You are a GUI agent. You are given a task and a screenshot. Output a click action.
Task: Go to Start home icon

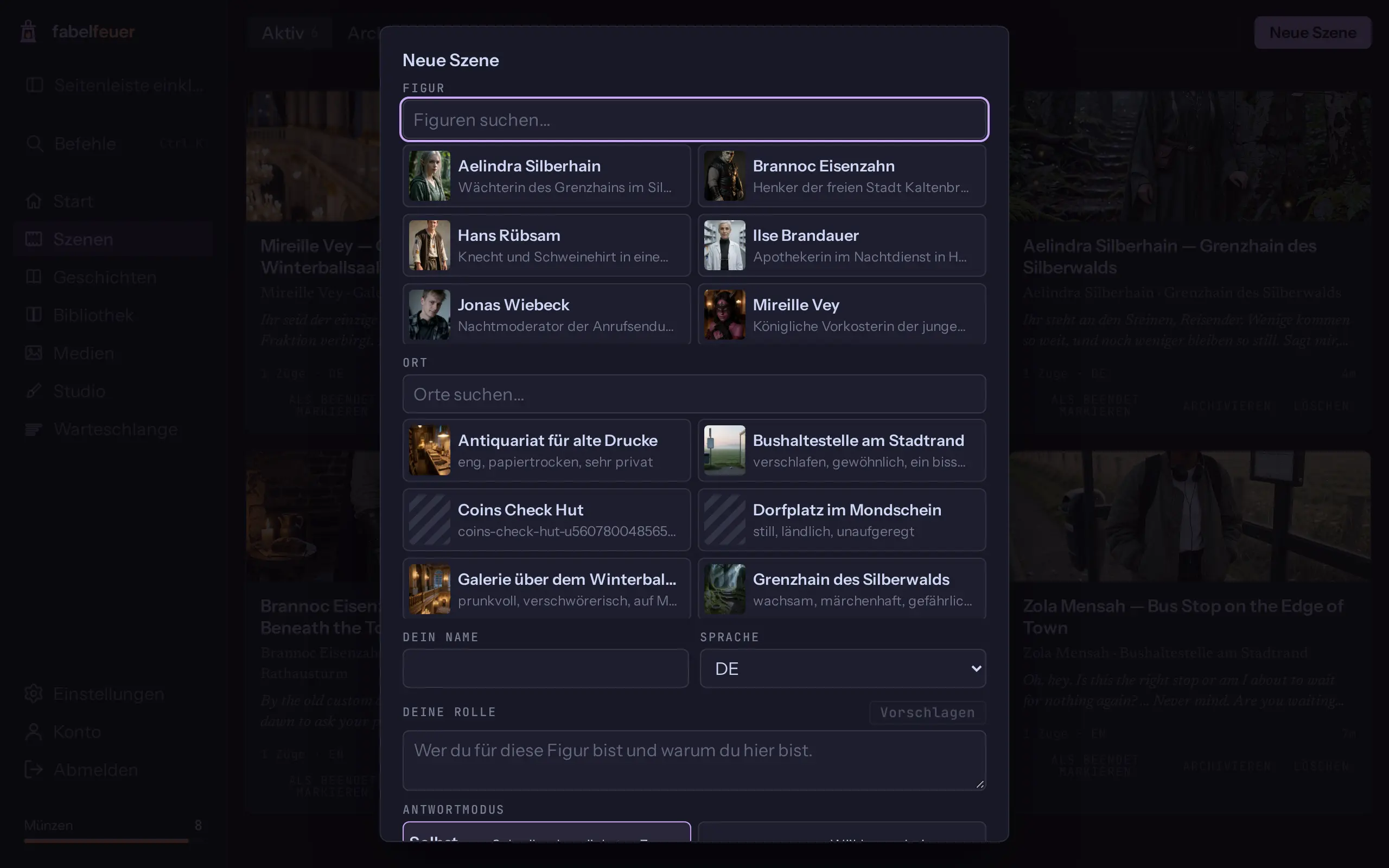tap(34, 201)
